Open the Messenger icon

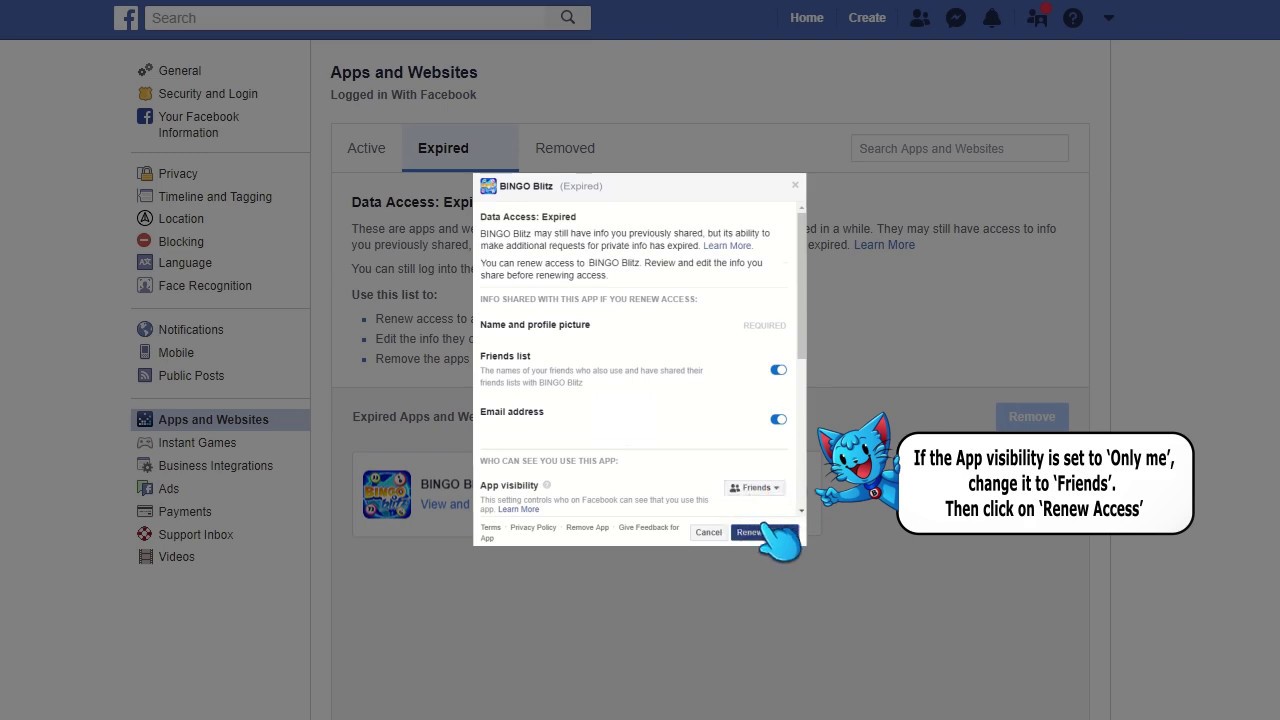pos(956,18)
